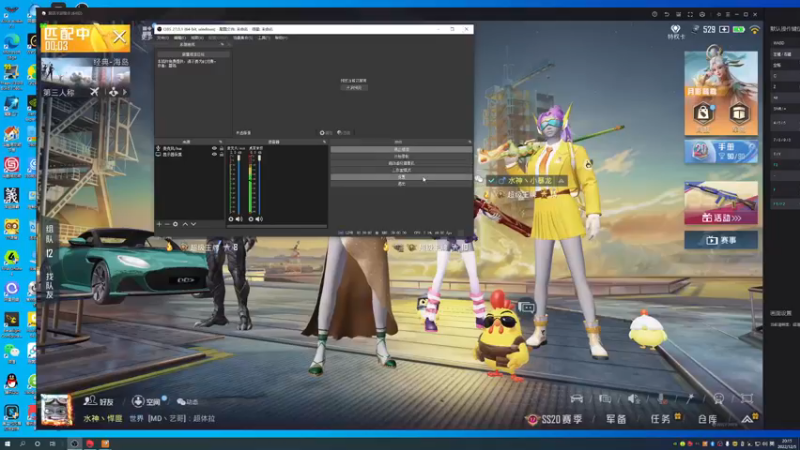Screen dimensions: 800x450
Task: Toggle visibility eye of 麦克风/Aux source
Action: point(214,148)
